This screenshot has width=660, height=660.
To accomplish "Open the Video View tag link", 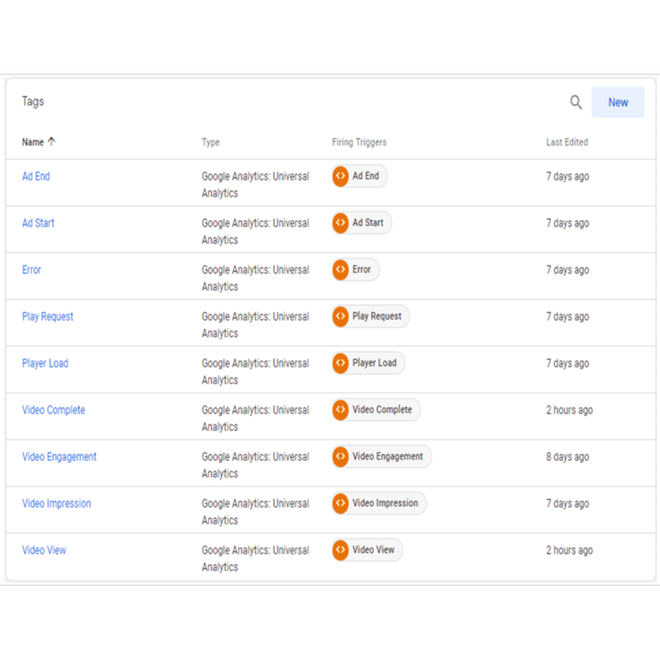I will [44, 550].
